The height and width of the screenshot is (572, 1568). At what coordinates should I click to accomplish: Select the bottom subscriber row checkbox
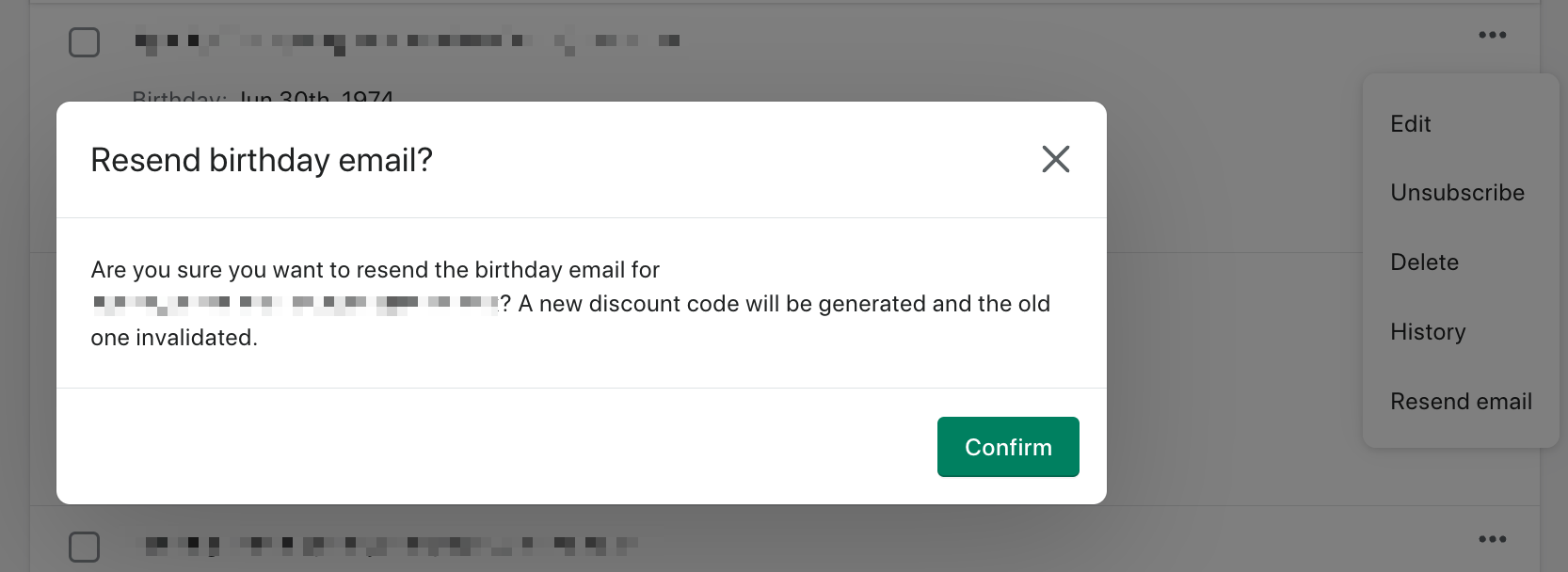(85, 546)
